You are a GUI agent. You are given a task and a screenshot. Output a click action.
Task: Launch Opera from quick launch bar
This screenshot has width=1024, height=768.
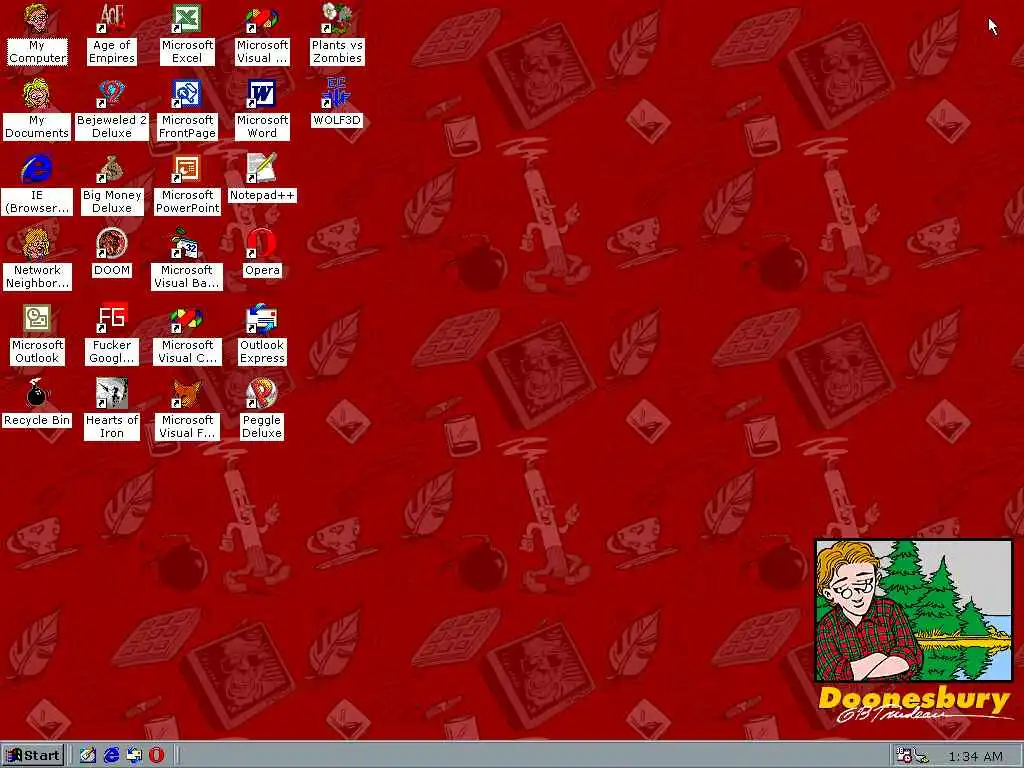tap(157, 756)
